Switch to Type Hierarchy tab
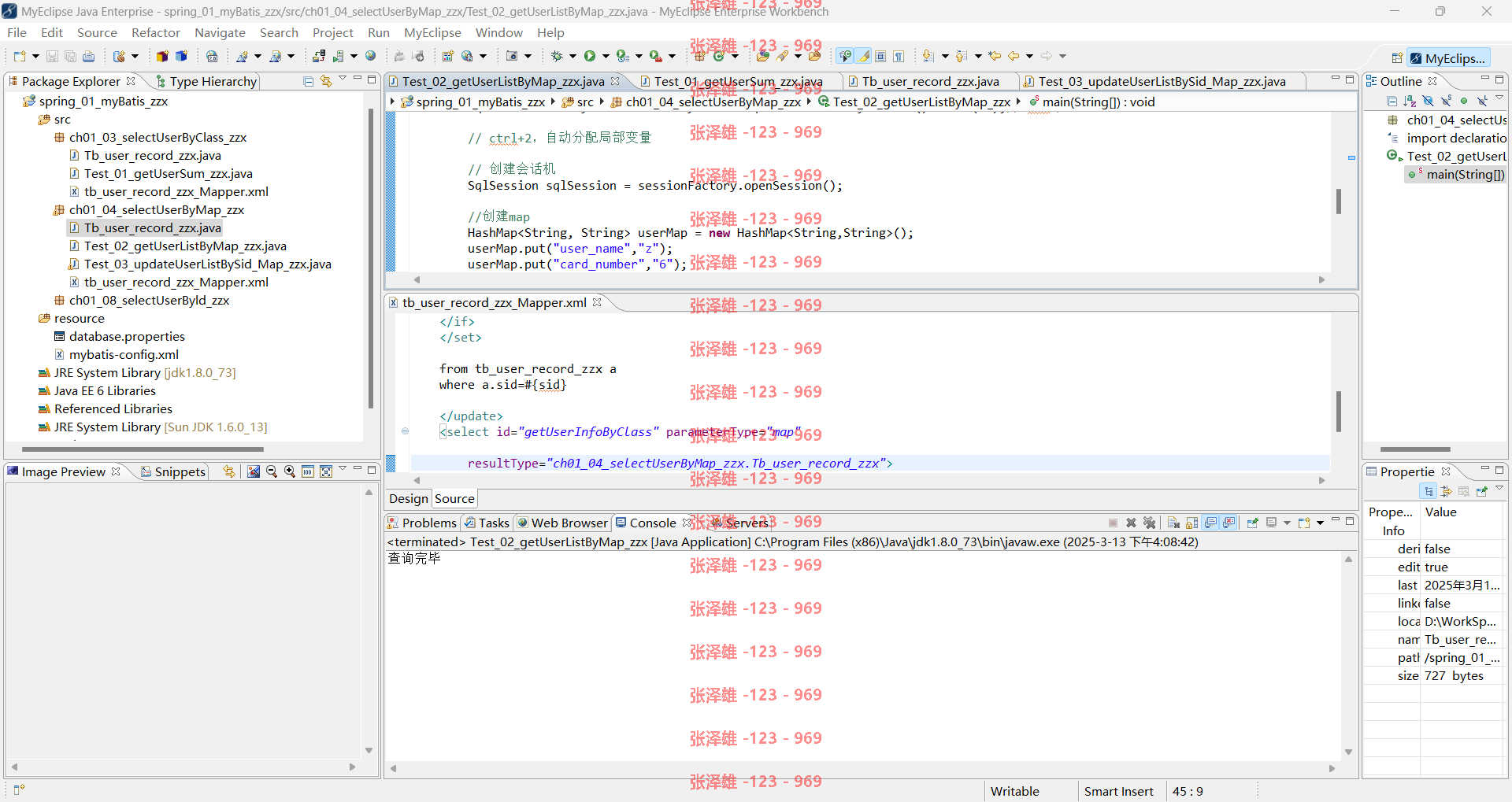Viewport: 1512px width, 802px height. coord(206,81)
